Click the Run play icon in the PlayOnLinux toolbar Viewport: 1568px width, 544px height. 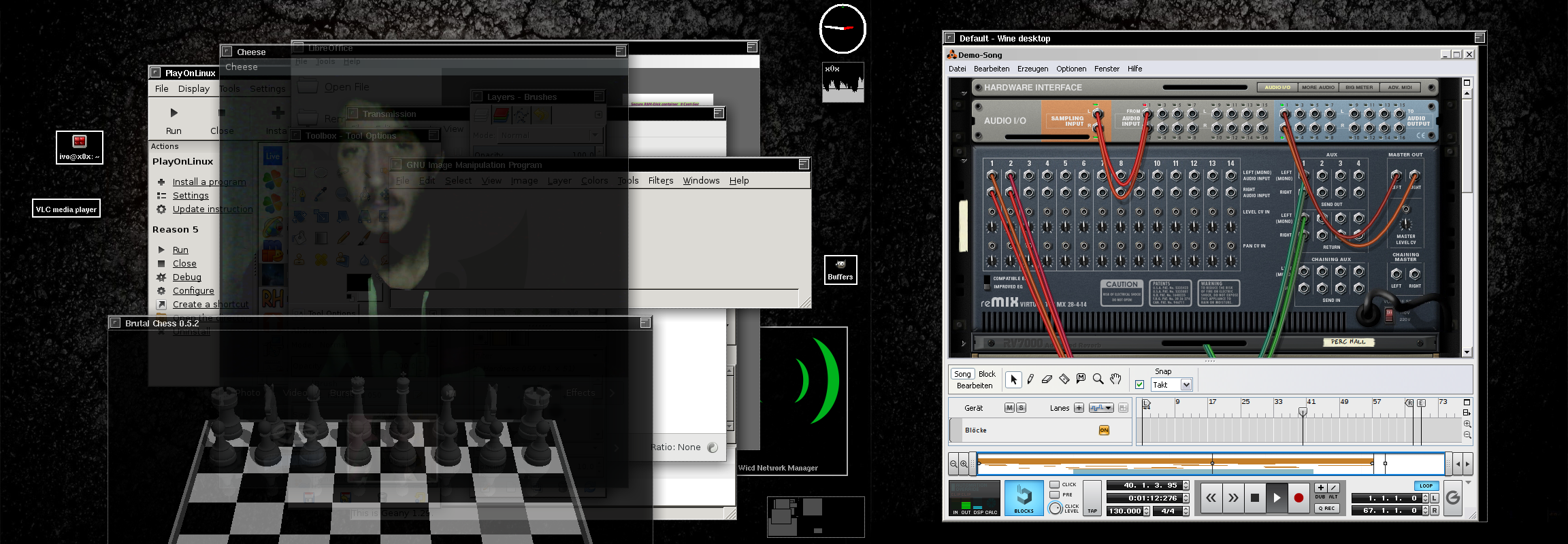[x=174, y=113]
